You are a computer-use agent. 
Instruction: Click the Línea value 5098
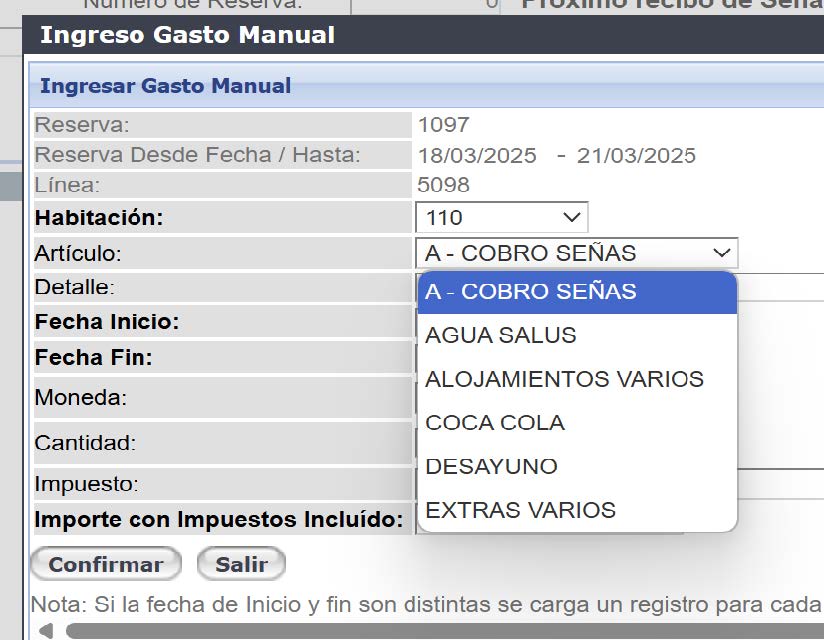(443, 185)
